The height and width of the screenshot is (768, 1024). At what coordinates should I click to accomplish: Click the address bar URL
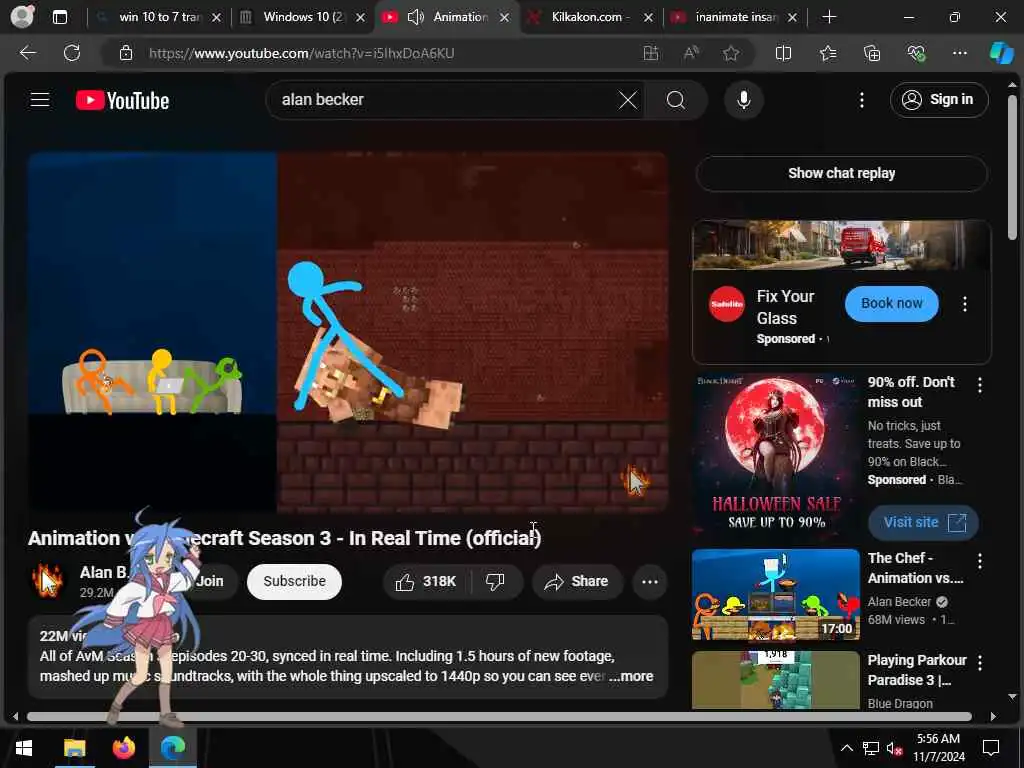[301, 54]
